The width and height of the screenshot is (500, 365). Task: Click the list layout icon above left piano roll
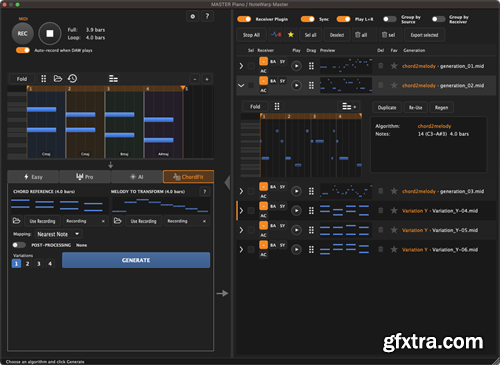(x=113, y=79)
